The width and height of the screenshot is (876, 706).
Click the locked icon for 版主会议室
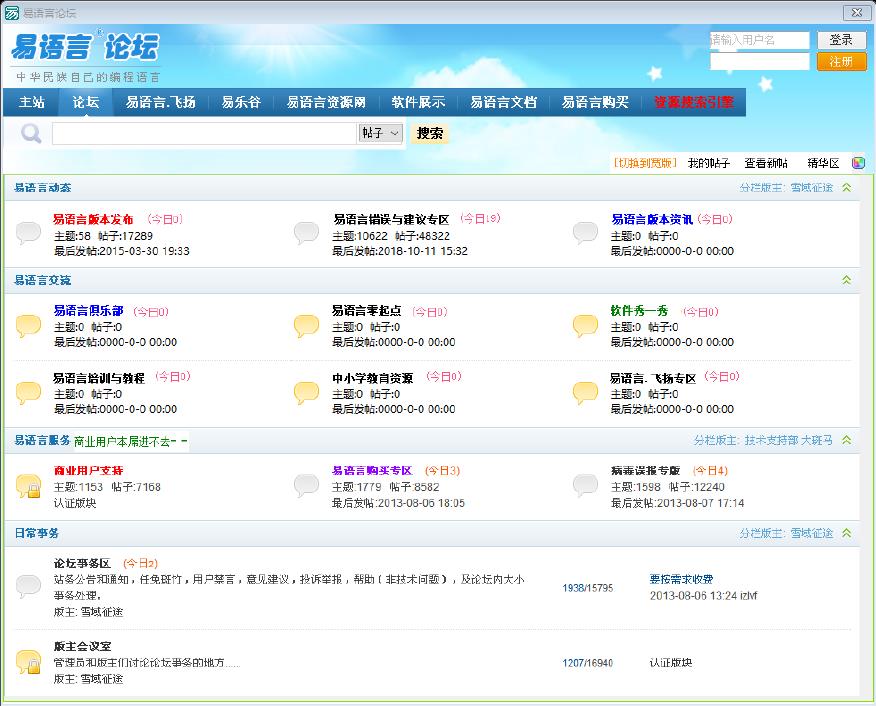[x=29, y=662]
